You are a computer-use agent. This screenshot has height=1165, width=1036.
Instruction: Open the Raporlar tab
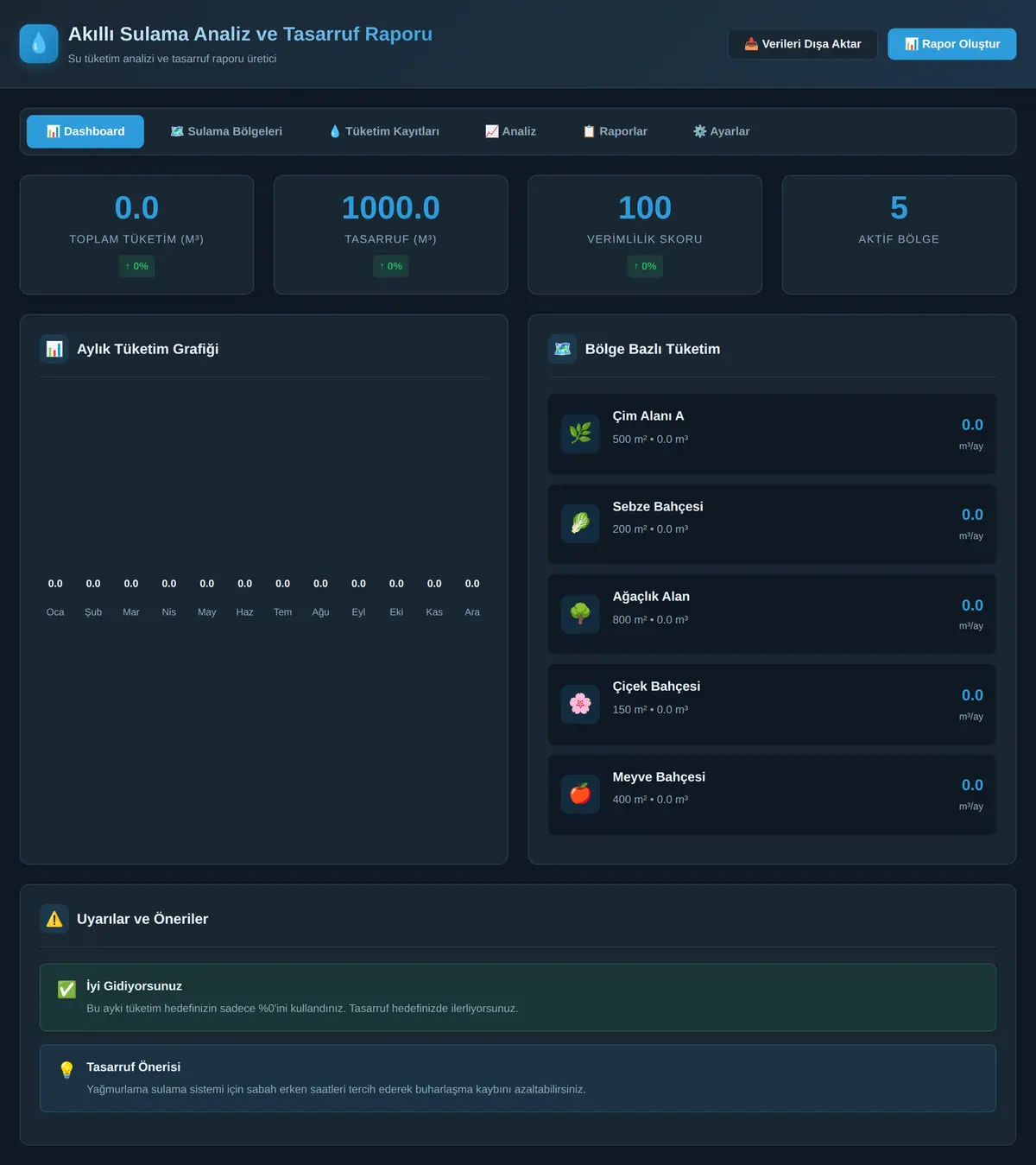[615, 131]
